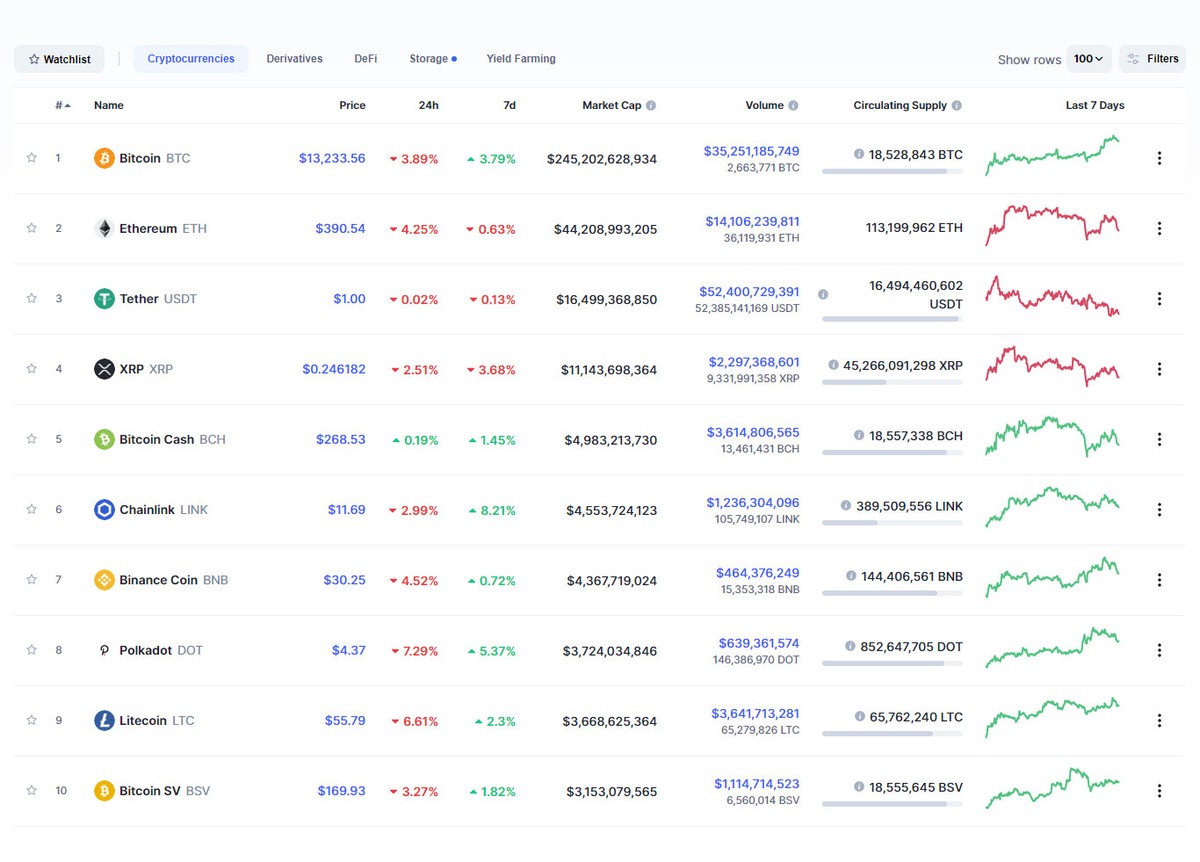This screenshot has height=862, width=1200.
Task: Star the Polkadot row
Action: click(x=31, y=650)
